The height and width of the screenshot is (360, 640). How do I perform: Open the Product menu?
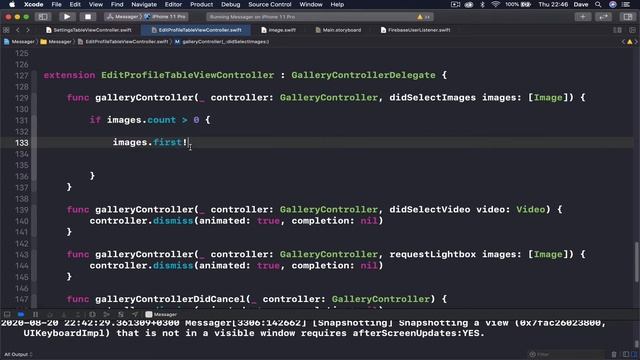coord(201,4)
